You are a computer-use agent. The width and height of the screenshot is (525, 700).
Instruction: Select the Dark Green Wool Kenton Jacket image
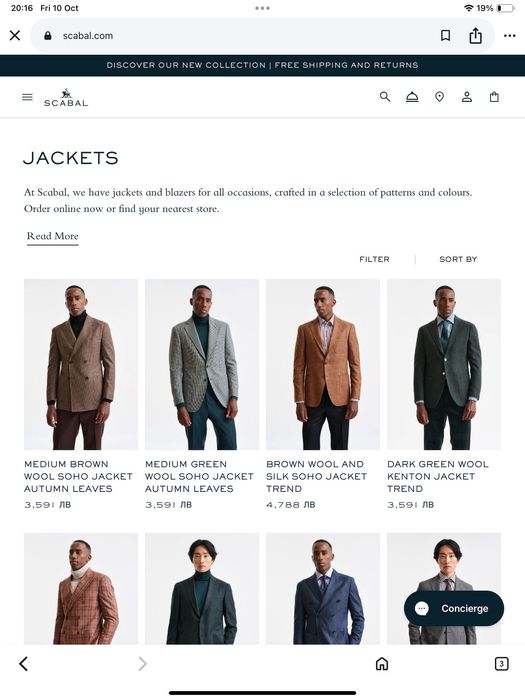[444, 364]
